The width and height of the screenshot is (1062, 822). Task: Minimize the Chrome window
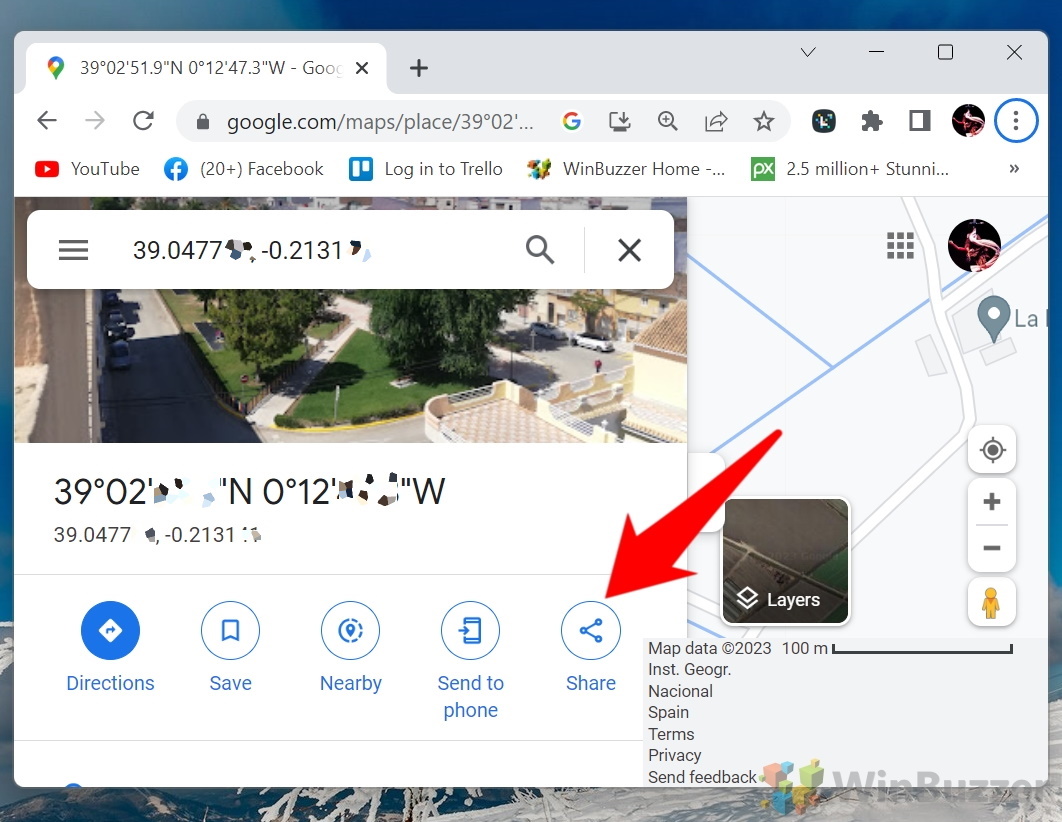click(876, 52)
